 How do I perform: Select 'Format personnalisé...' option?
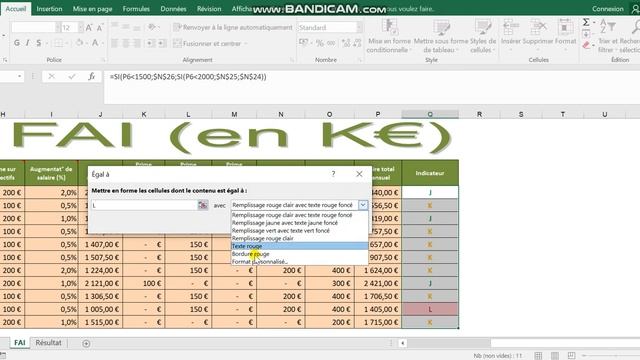300,262
